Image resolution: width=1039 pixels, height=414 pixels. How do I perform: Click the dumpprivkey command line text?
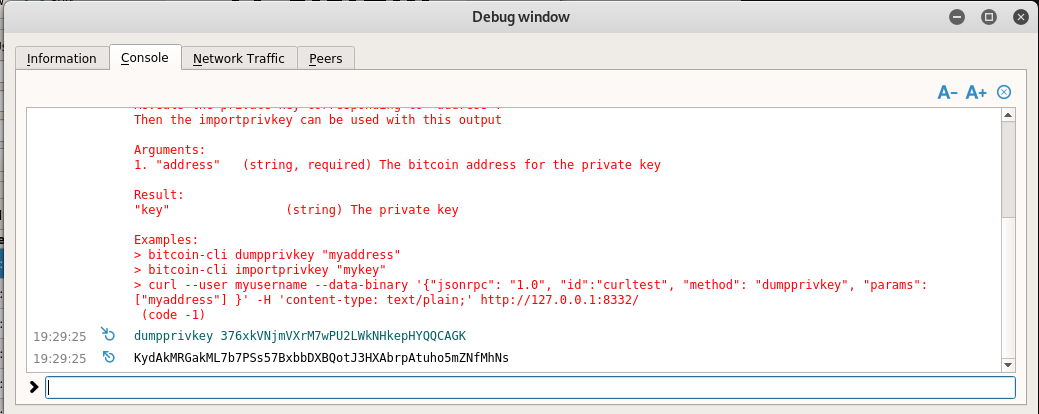300,335
